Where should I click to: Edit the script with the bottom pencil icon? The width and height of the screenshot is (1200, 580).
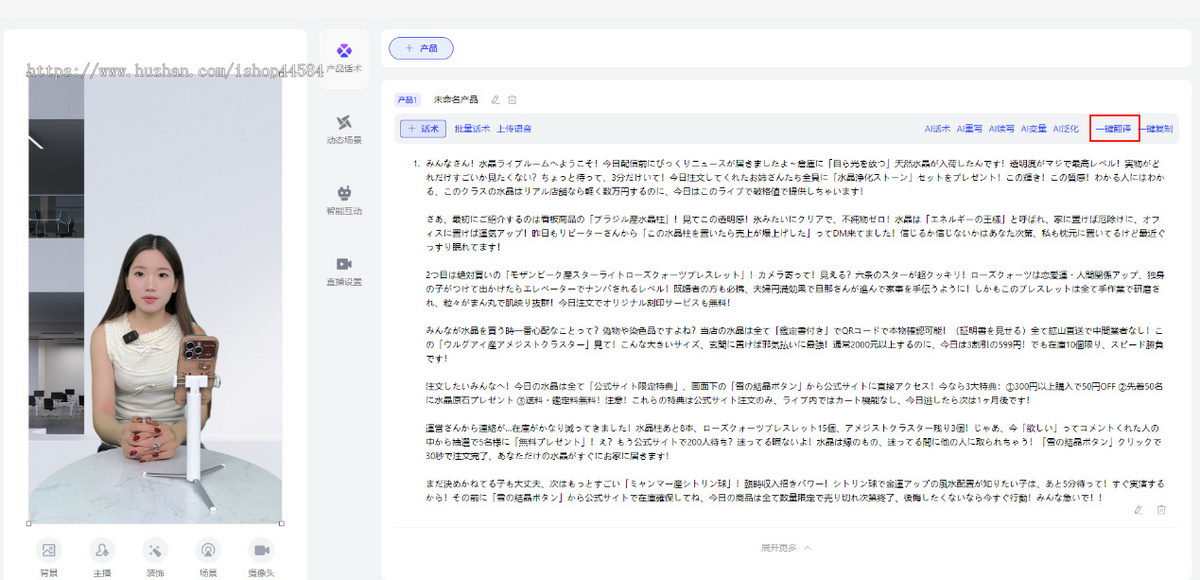pyautogui.click(x=1138, y=510)
